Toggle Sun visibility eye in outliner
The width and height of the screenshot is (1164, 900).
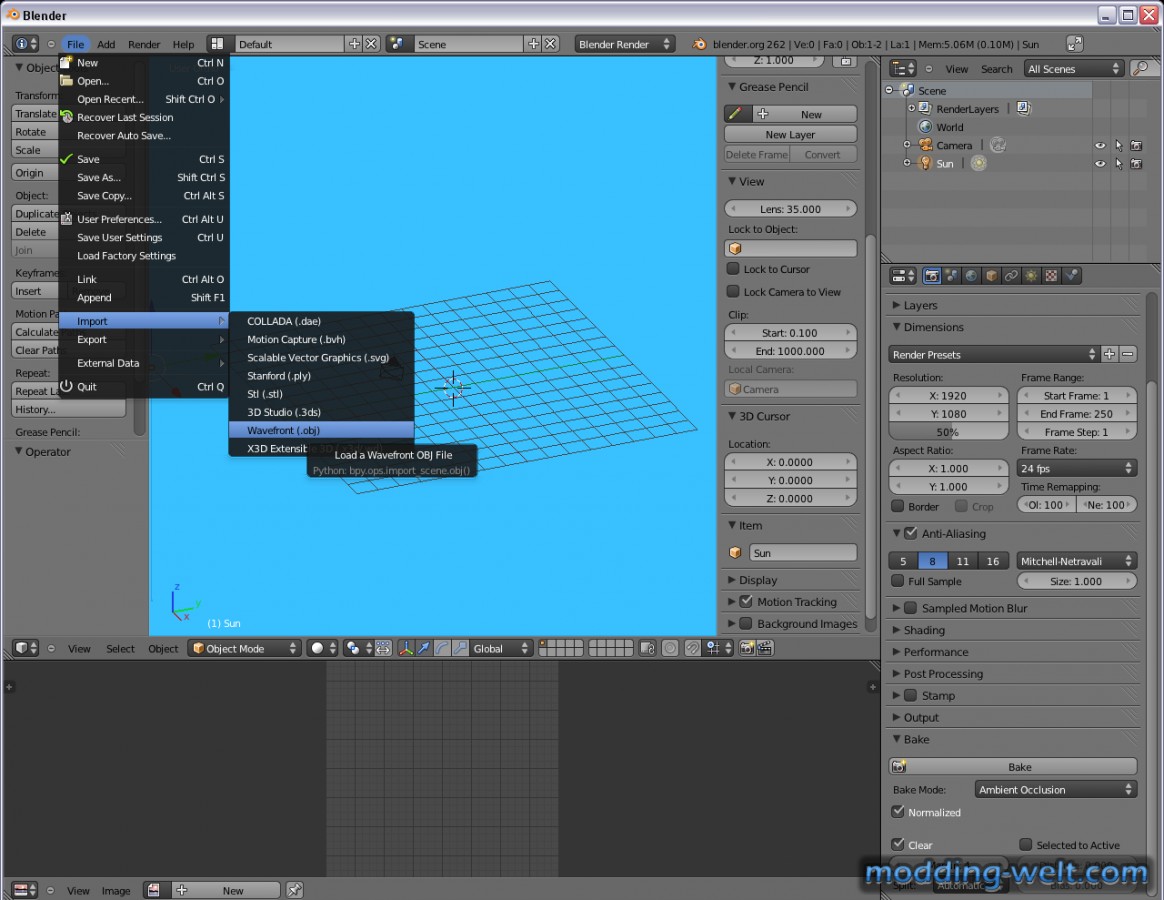click(1100, 163)
